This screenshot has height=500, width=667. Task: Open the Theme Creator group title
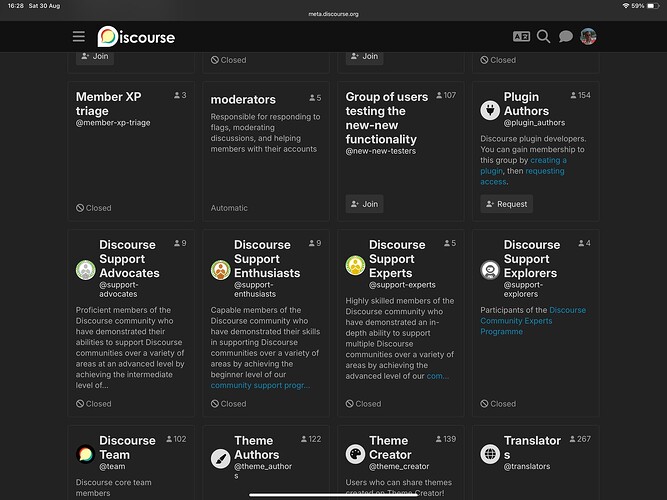390,447
